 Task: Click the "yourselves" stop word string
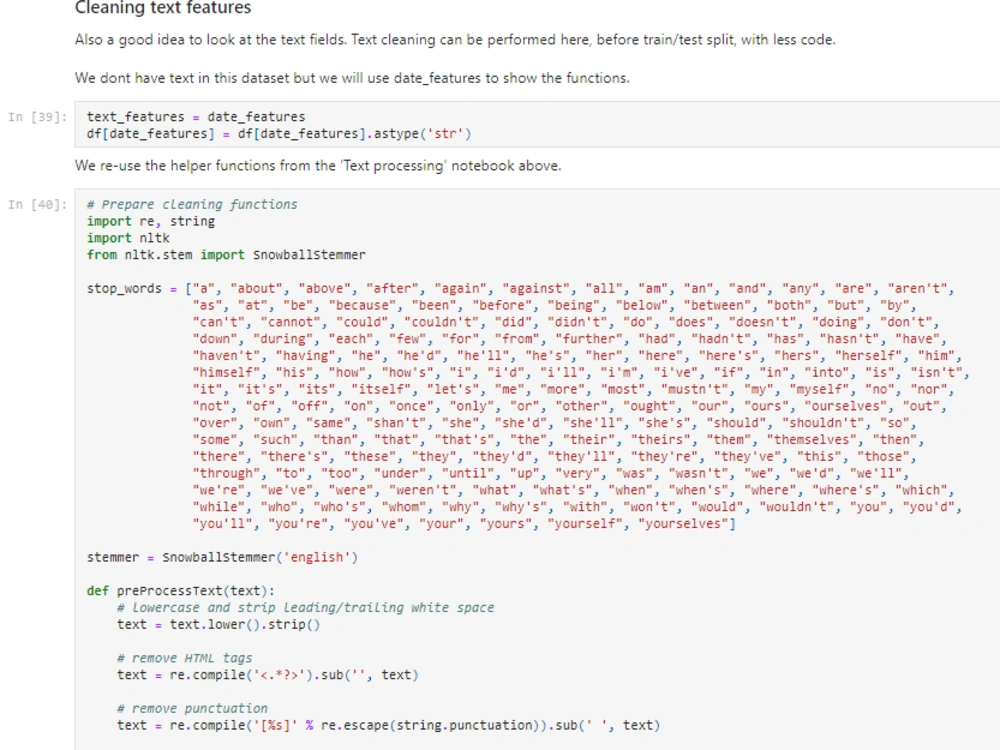pos(684,524)
